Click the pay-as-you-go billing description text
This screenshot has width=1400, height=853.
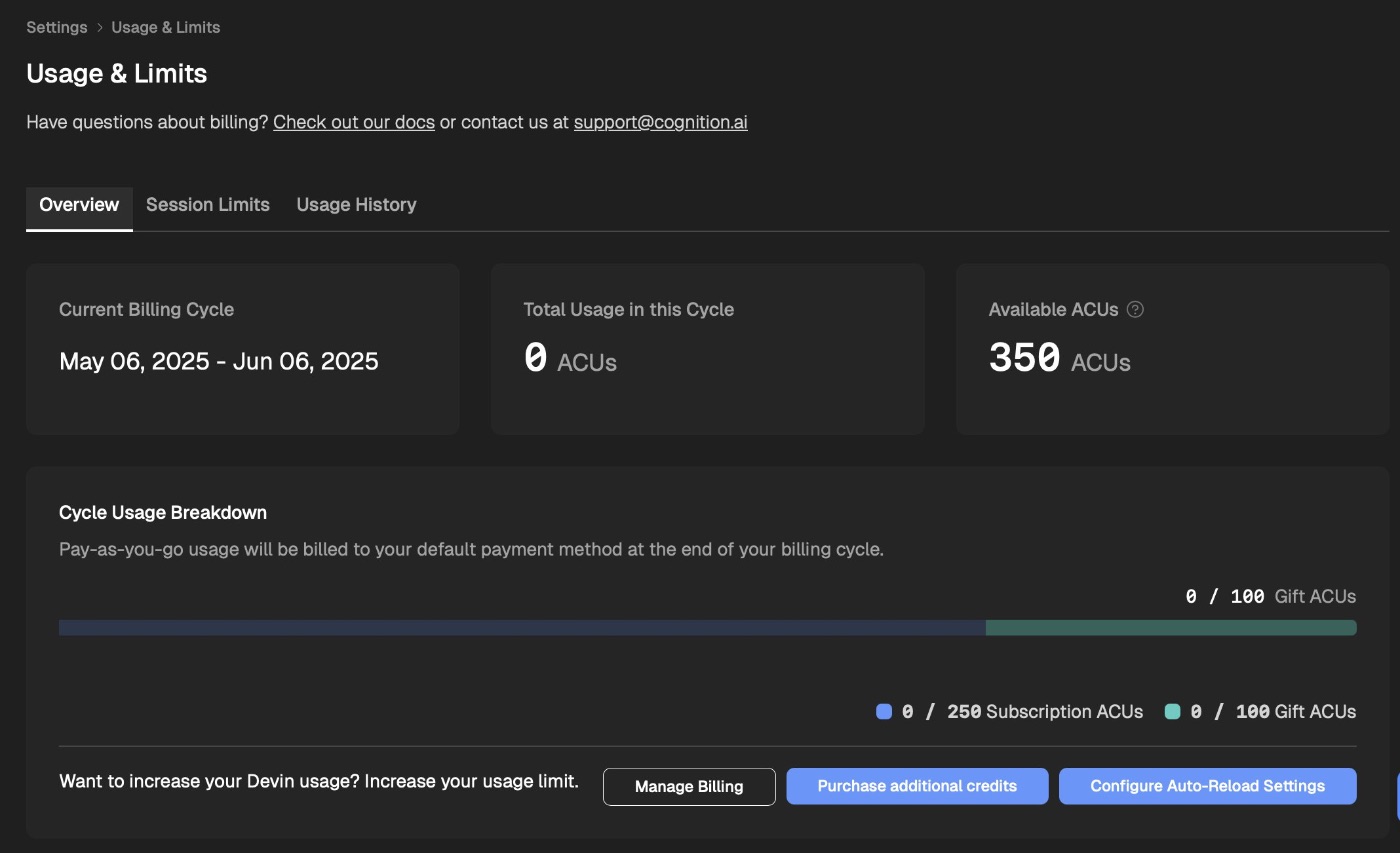click(x=471, y=550)
